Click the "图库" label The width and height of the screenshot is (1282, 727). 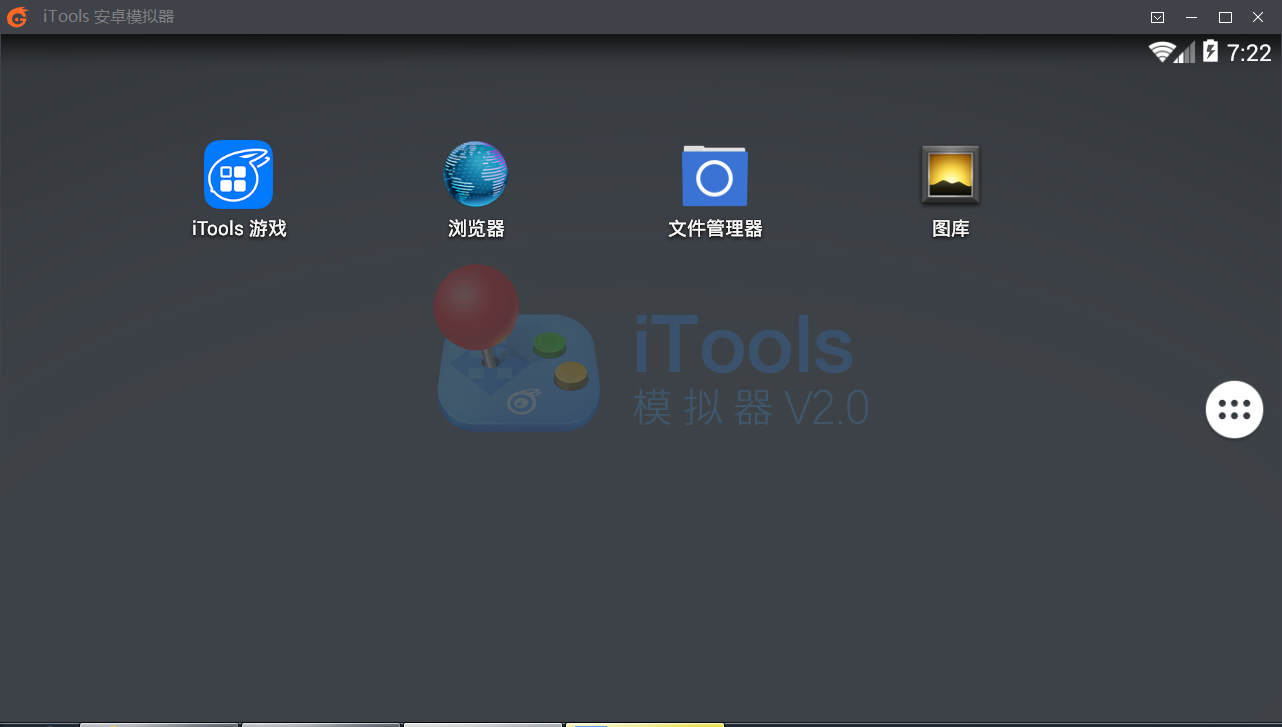coord(950,229)
